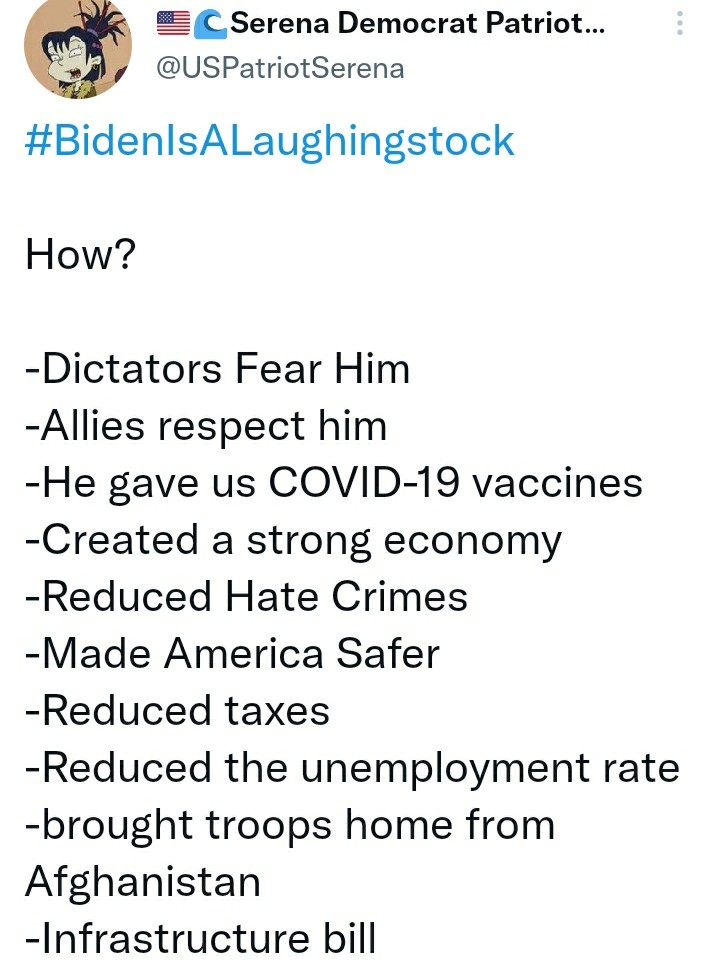Open the #BidenIsALaughingstock hashtag
This screenshot has width=720, height=974.
click(x=270, y=142)
